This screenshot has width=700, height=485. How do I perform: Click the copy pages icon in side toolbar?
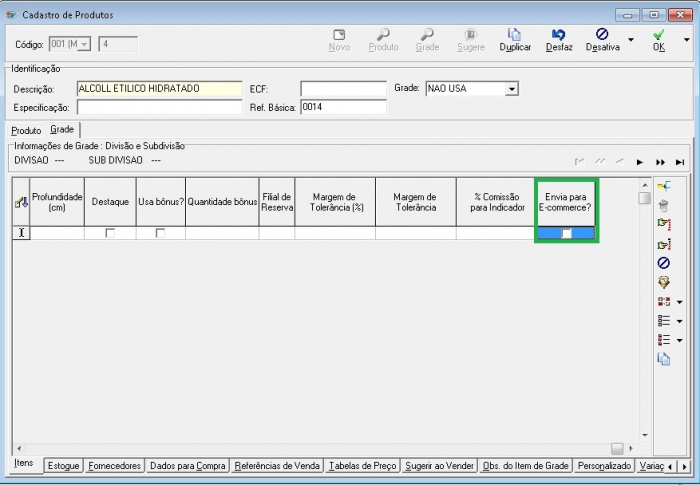tap(663, 359)
